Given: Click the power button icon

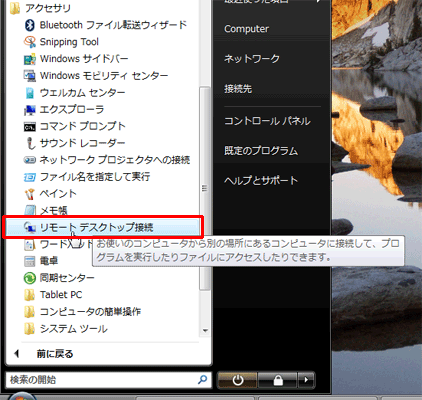Looking at the screenshot, I should point(237,380).
